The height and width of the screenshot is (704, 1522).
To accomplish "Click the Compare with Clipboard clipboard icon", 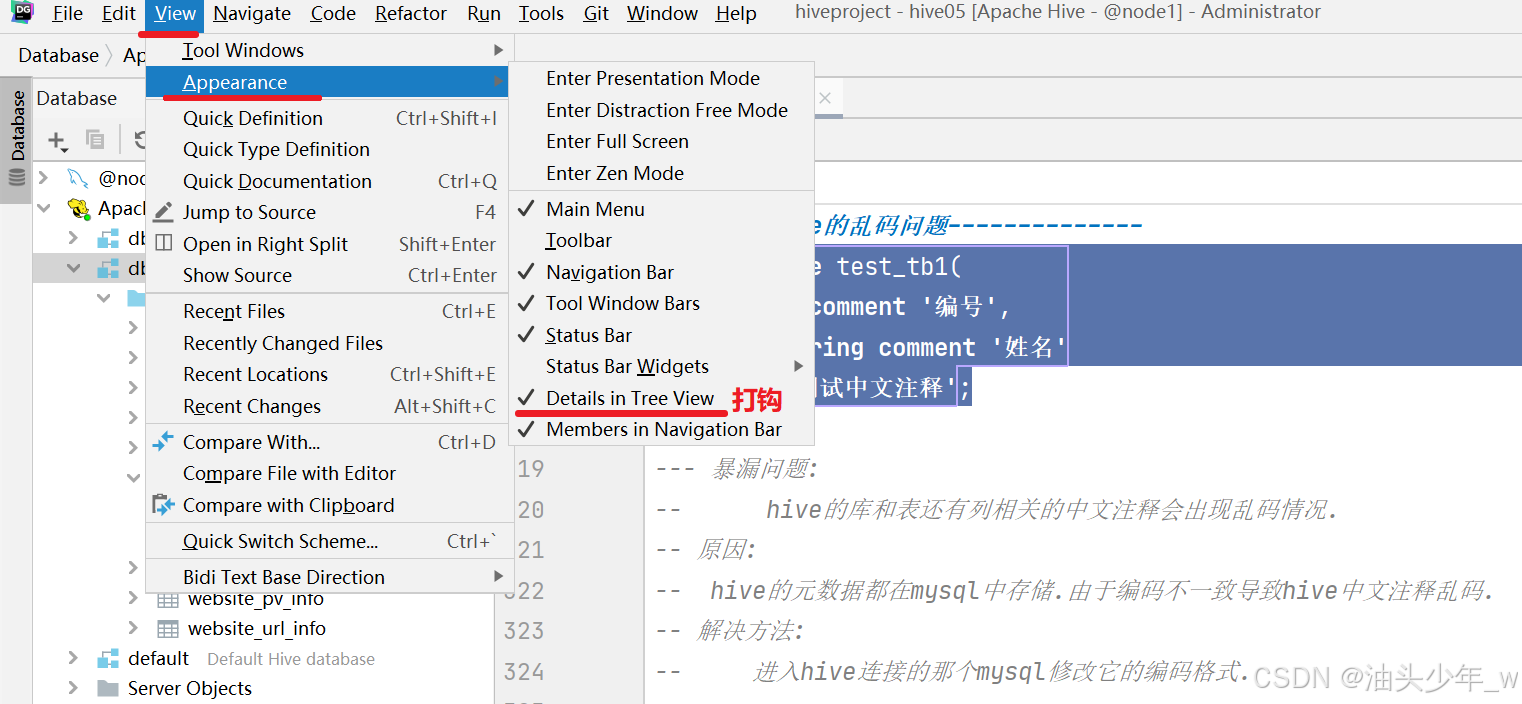I will click(x=163, y=505).
